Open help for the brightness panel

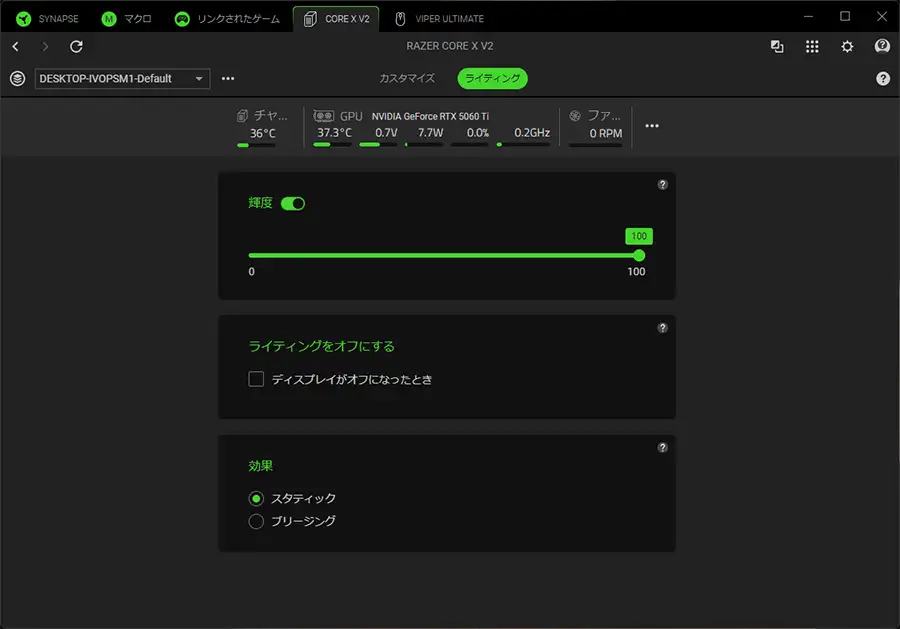click(x=662, y=185)
